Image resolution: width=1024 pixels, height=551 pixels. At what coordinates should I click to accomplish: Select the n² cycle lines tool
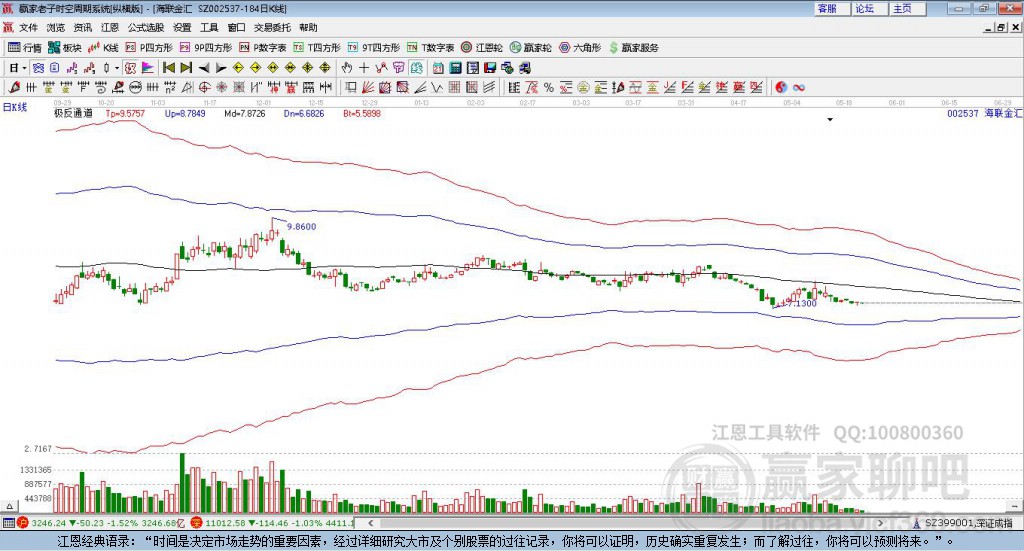[x=170, y=87]
